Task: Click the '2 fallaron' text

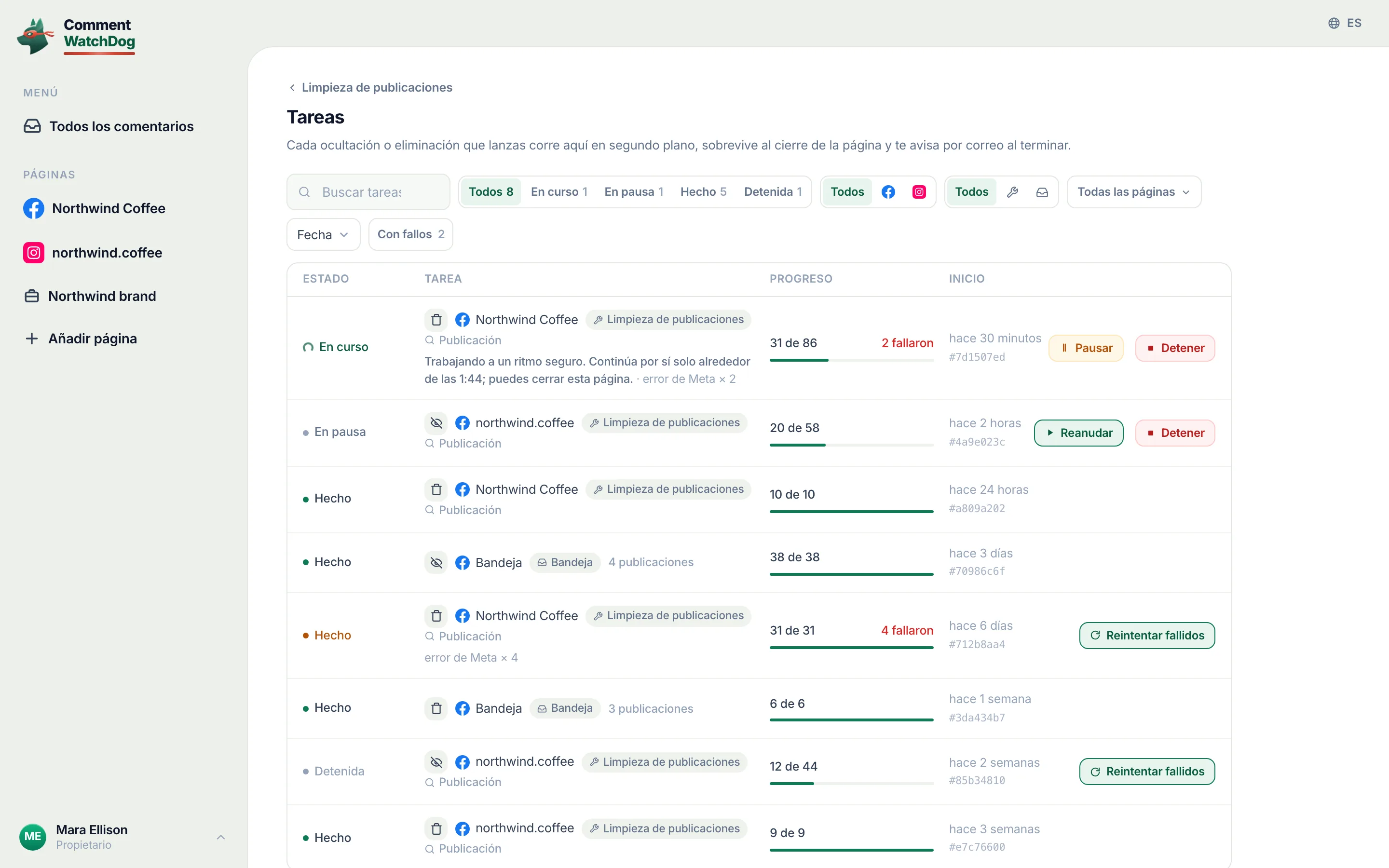Action: click(907, 343)
